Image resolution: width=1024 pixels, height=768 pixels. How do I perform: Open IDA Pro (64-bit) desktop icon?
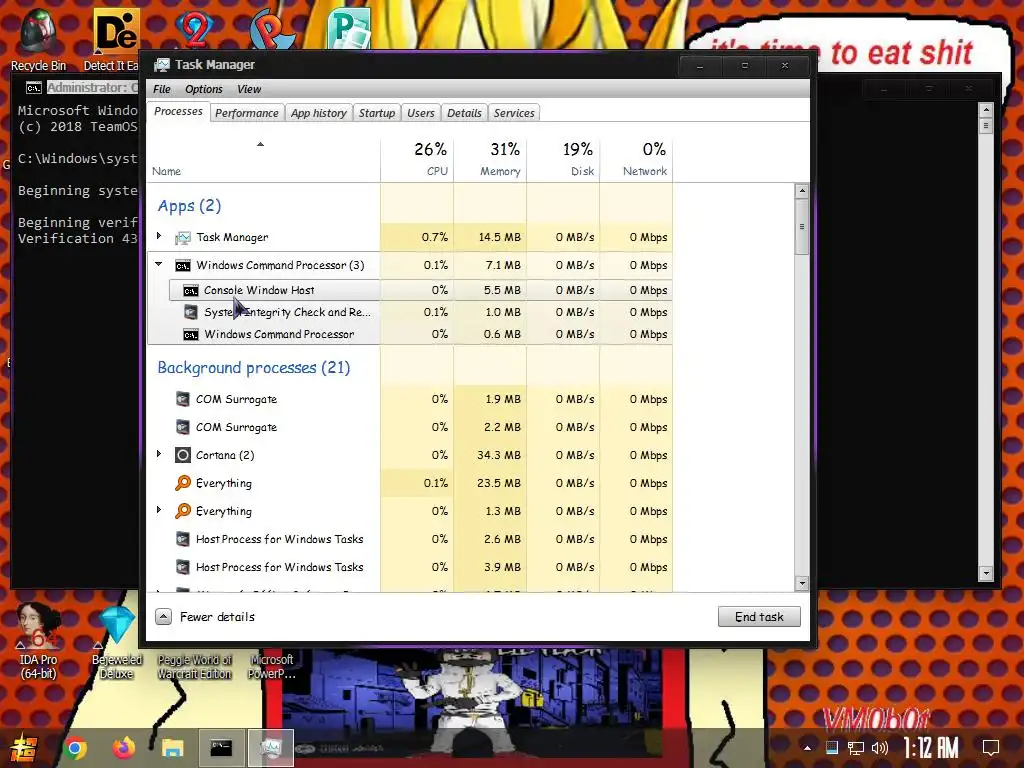click(x=38, y=640)
